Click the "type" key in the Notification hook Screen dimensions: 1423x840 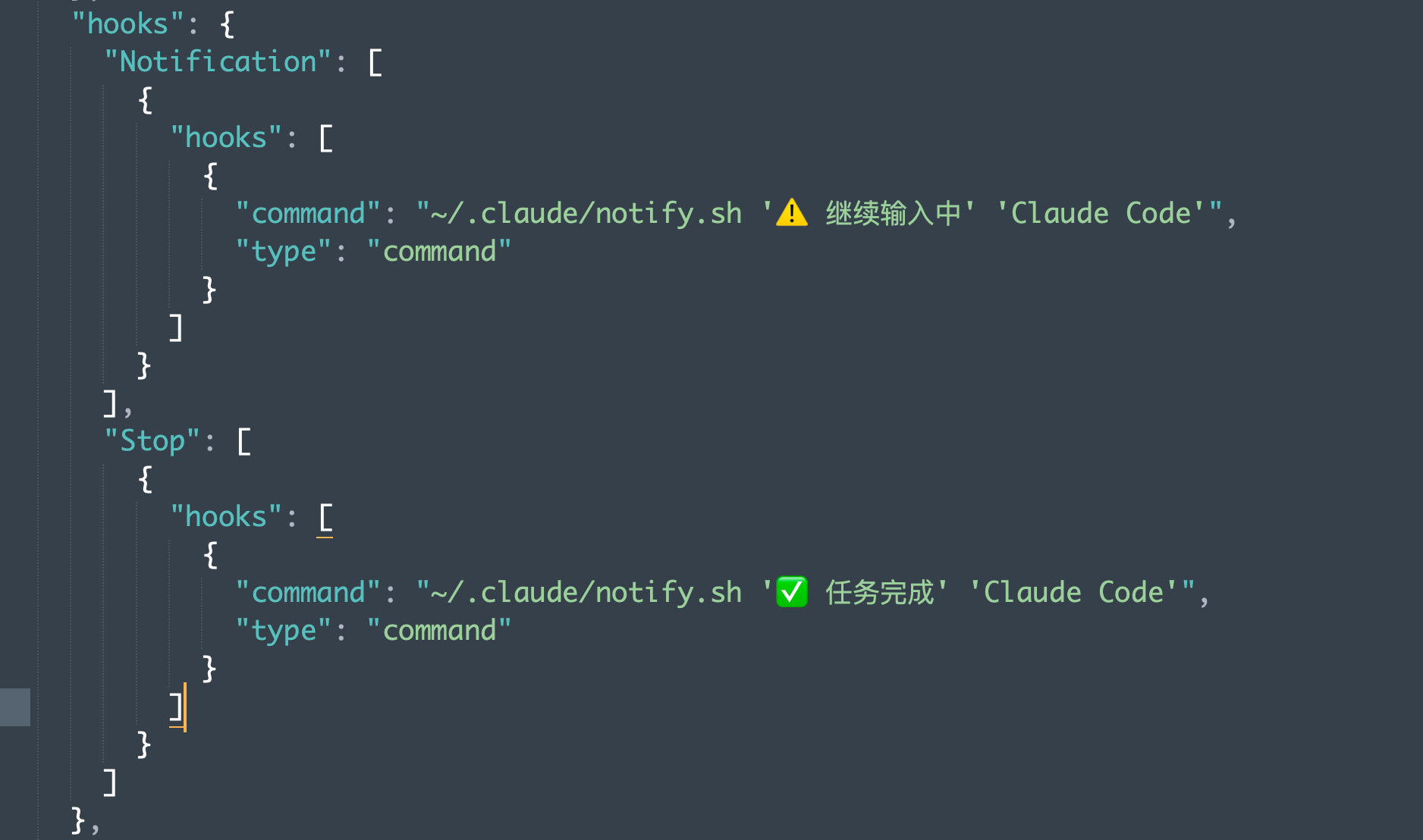click(x=284, y=251)
